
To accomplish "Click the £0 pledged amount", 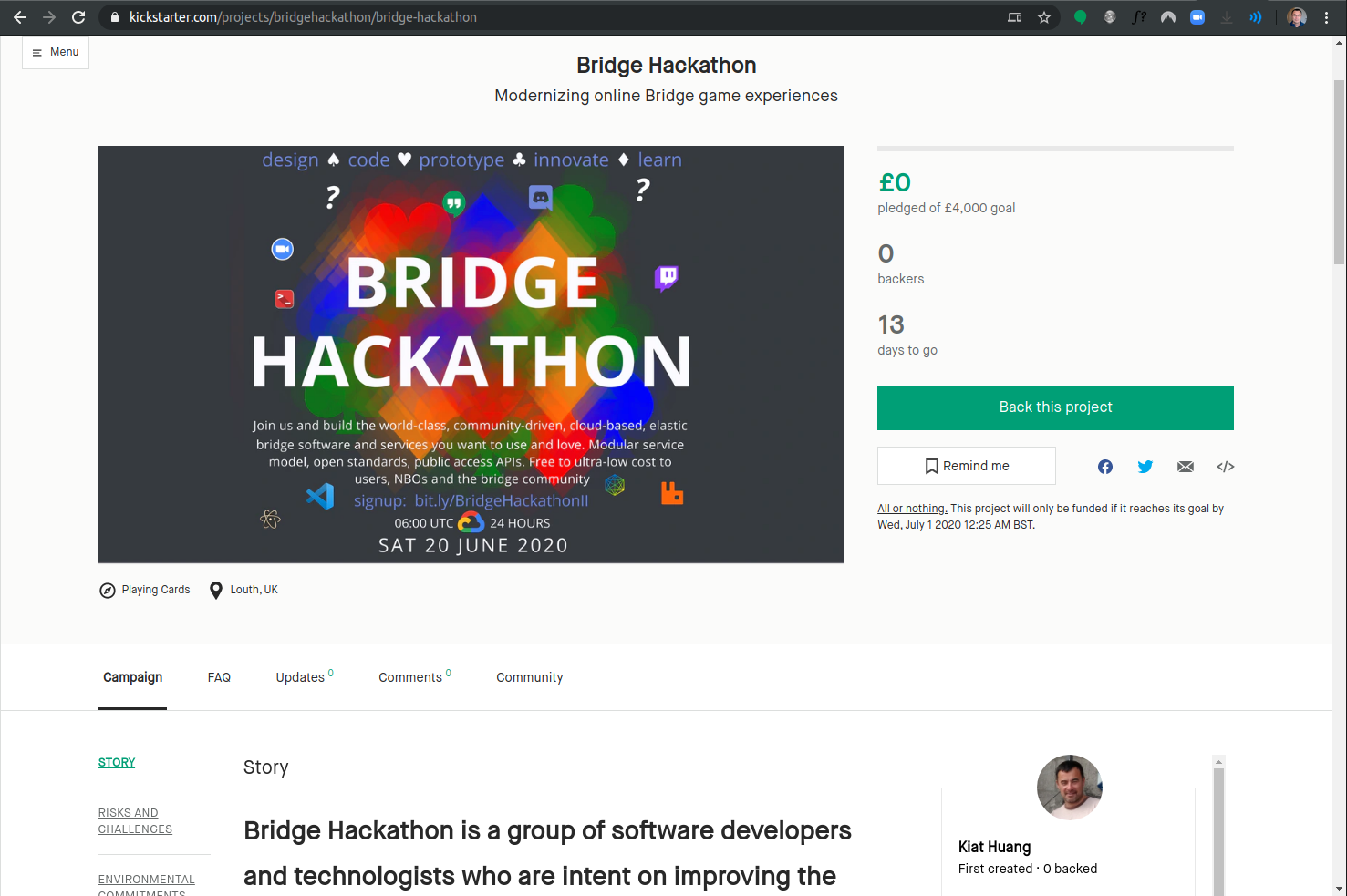I will [x=895, y=182].
